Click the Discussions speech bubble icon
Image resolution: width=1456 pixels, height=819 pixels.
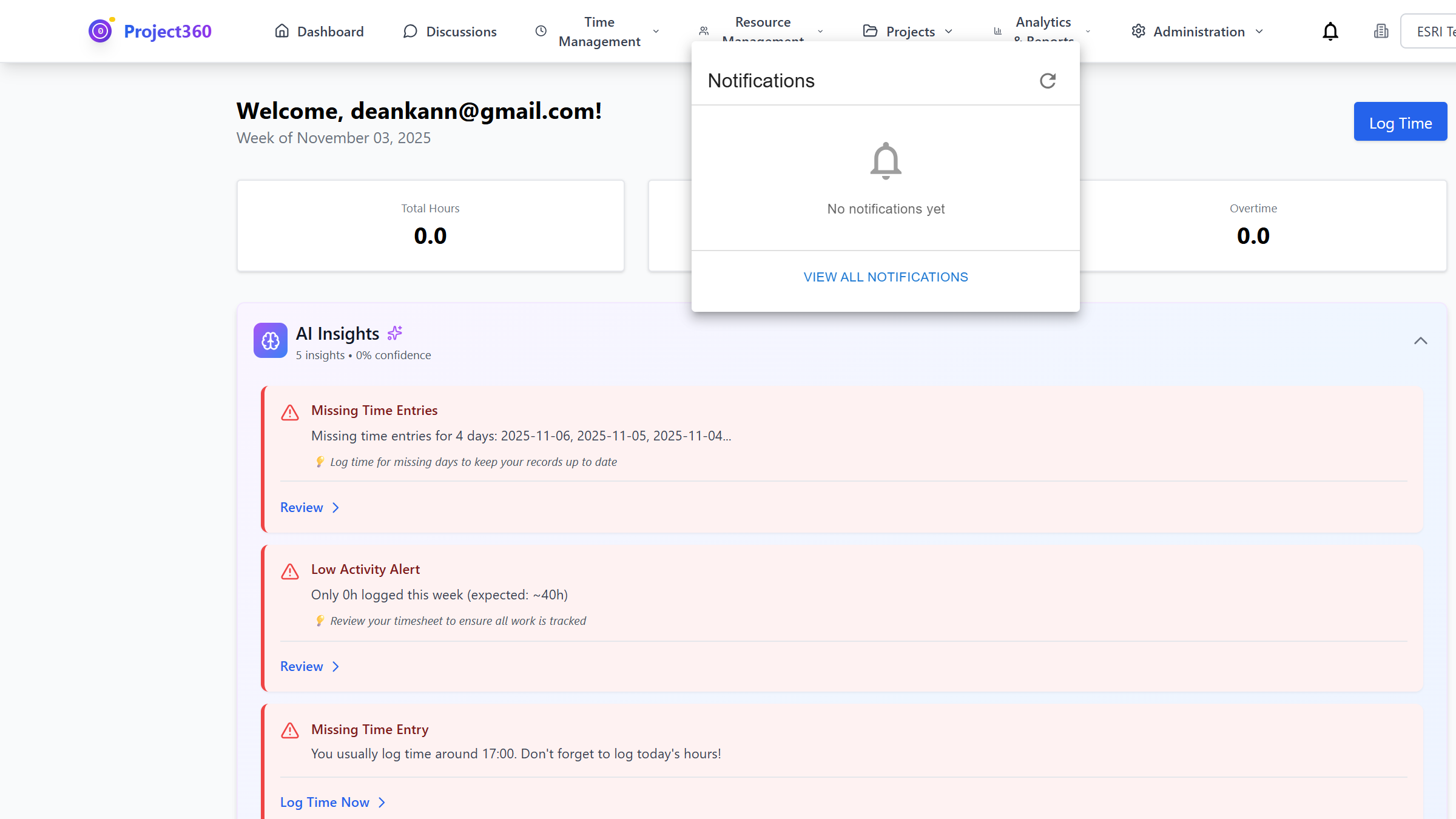pyautogui.click(x=411, y=31)
